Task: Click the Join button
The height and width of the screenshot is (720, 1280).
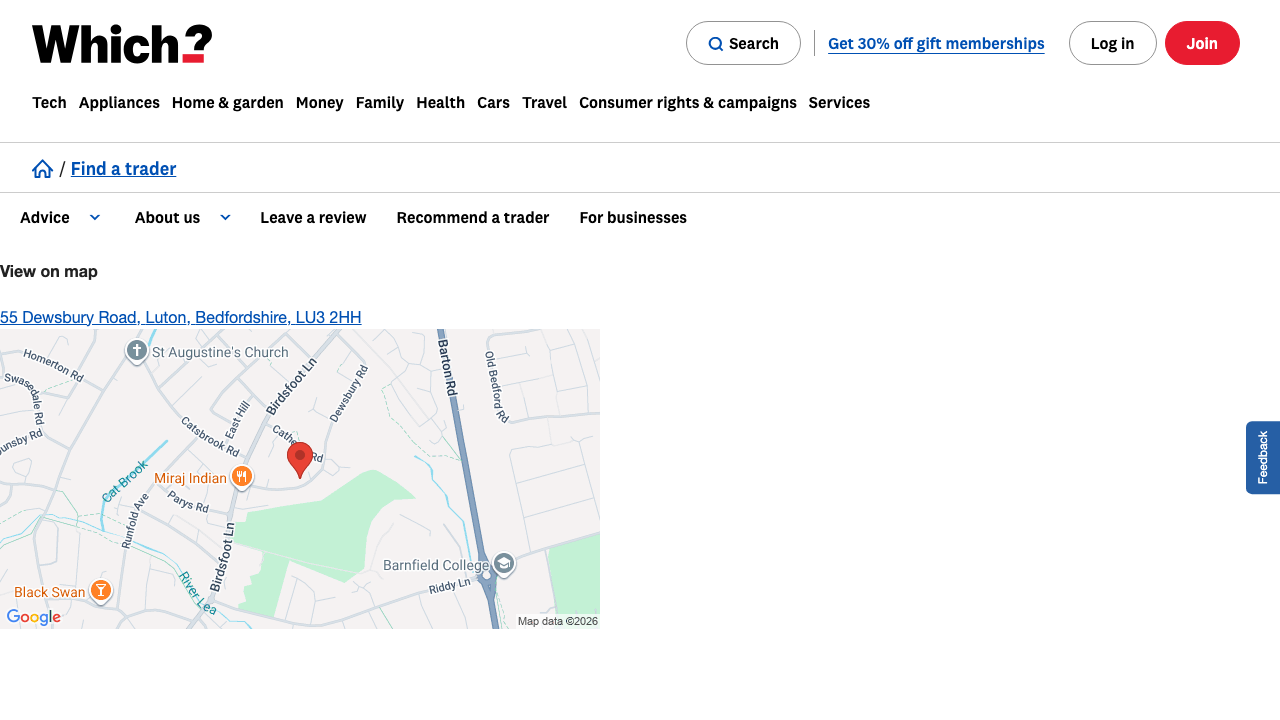Action: click(x=1202, y=43)
